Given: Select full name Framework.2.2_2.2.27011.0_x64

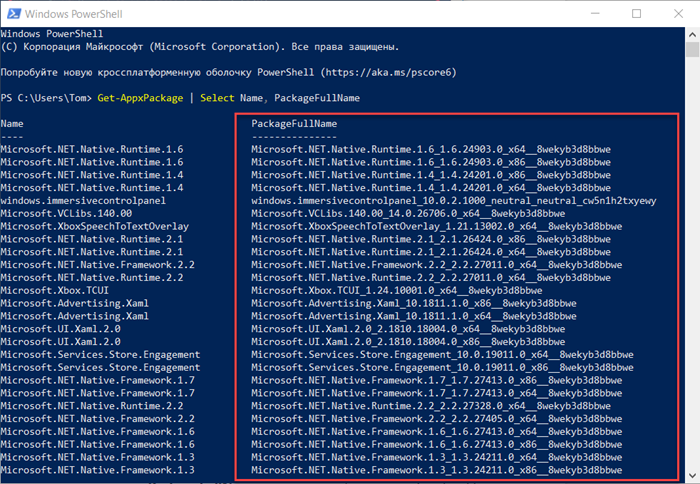Looking at the screenshot, I should [x=437, y=265].
